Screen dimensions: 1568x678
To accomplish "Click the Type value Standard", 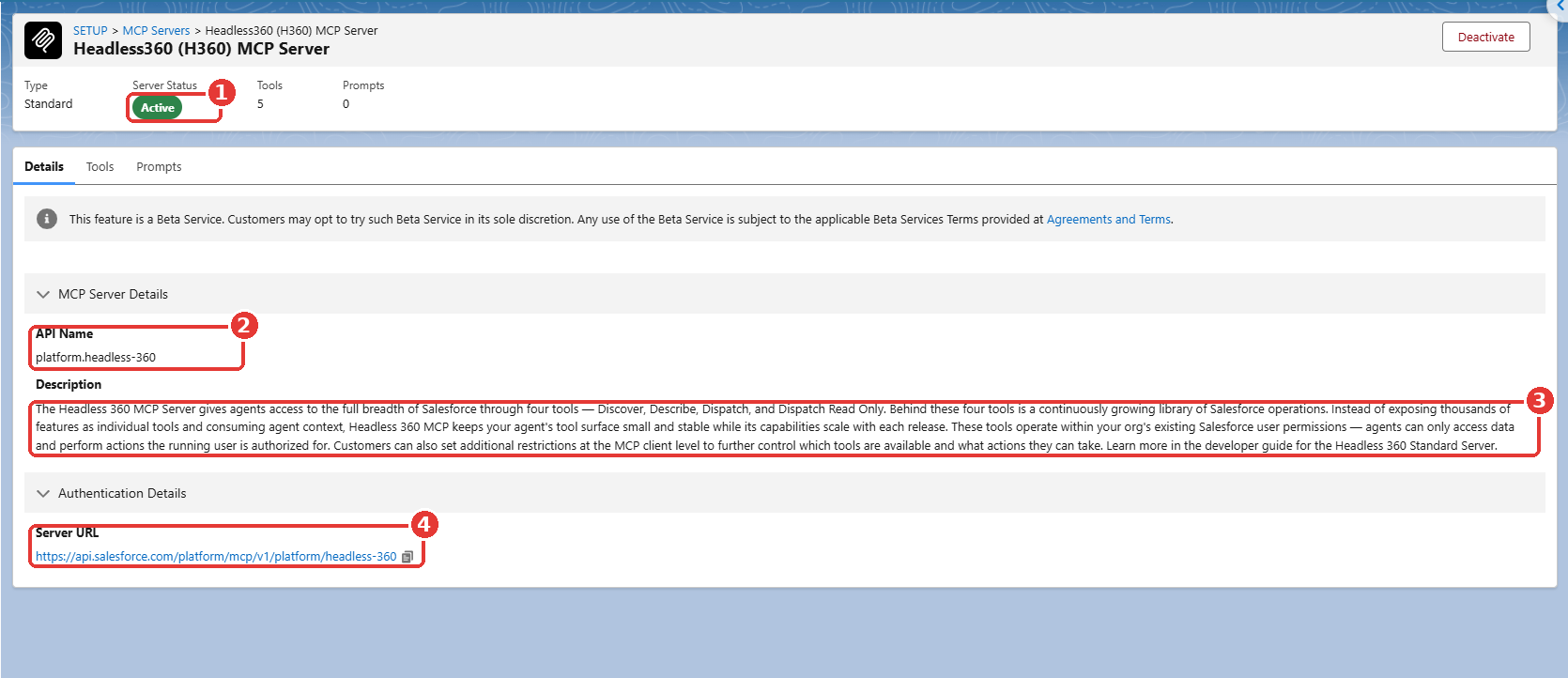I will [x=49, y=104].
